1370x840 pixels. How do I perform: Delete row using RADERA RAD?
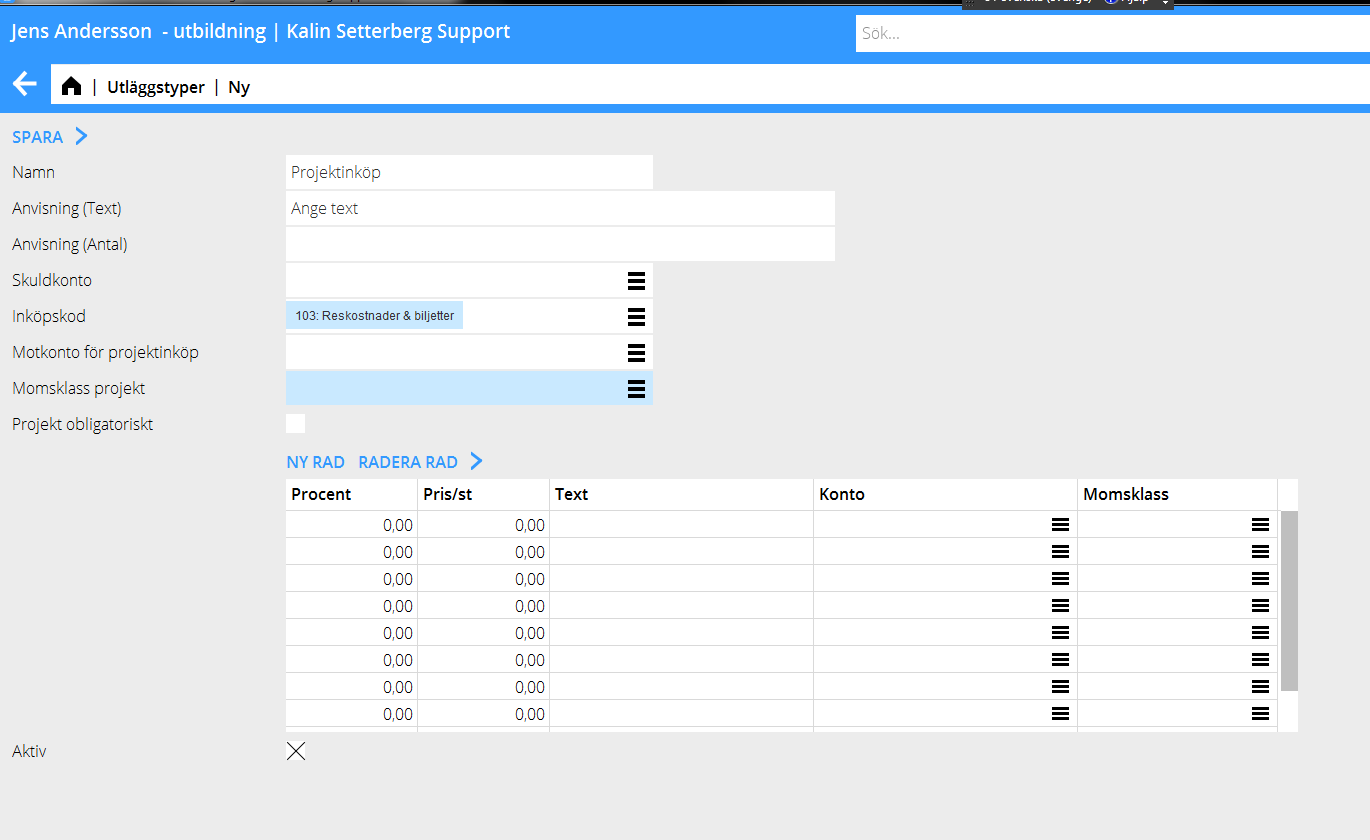[x=408, y=462]
